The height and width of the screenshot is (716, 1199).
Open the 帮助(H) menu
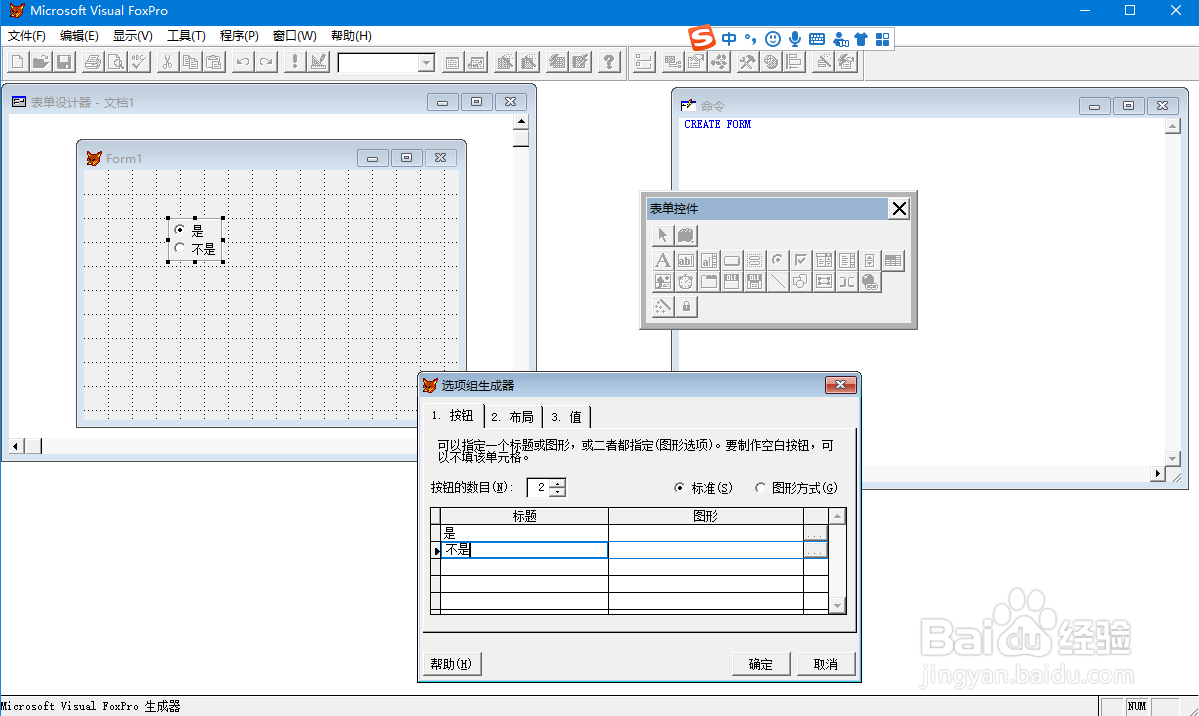[x=351, y=36]
